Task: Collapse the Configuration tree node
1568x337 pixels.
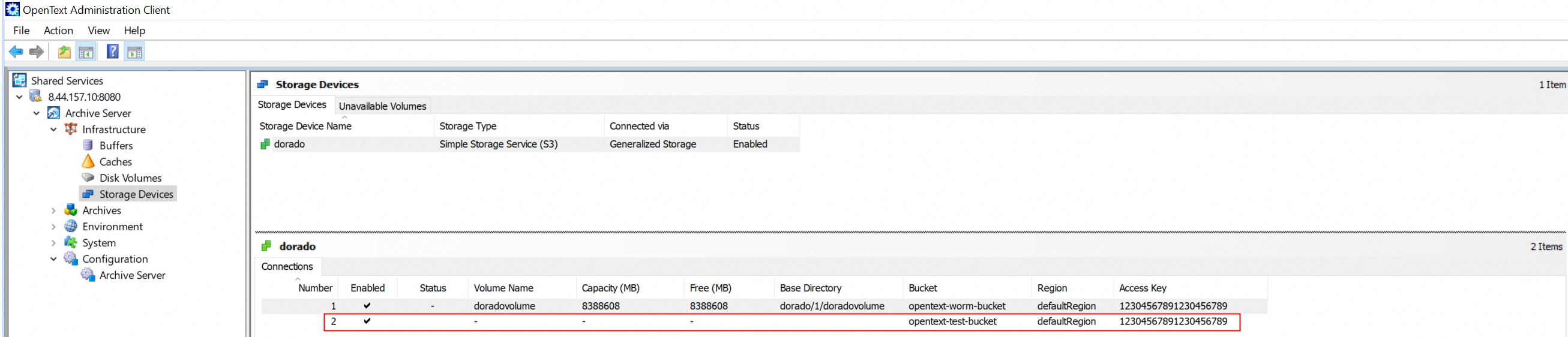Action: (53, 259)
